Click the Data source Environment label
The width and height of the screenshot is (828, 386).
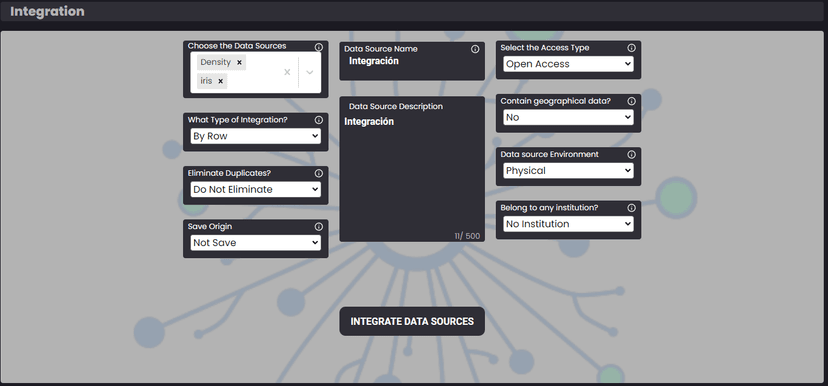pos(550,155)
